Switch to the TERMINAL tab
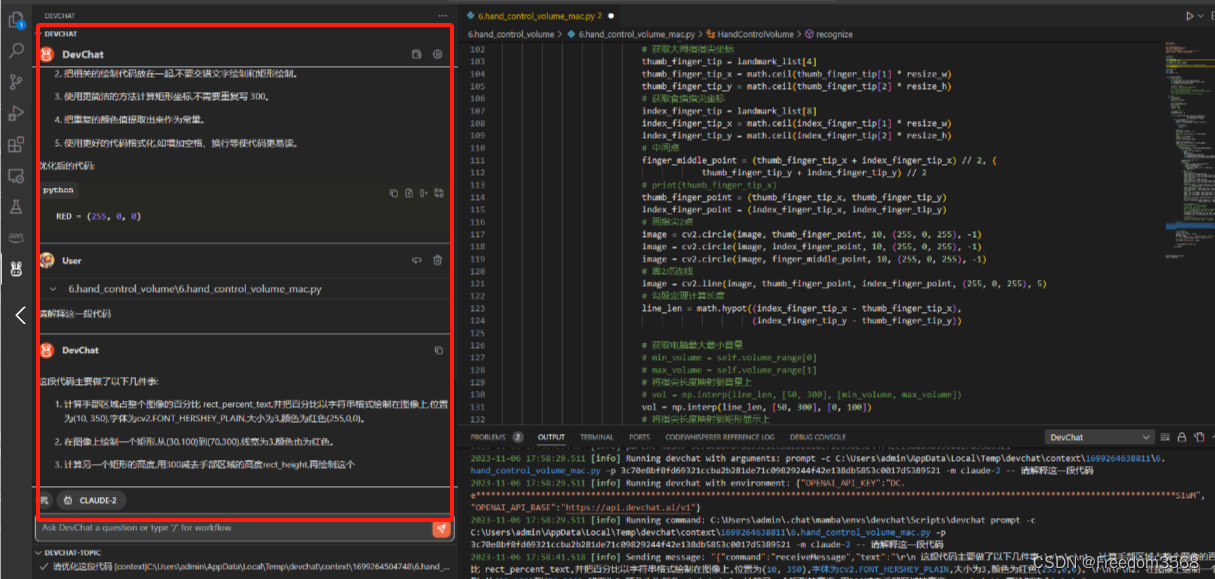The height and width of the screenshot is (579, 1215). tap(597, 437)
